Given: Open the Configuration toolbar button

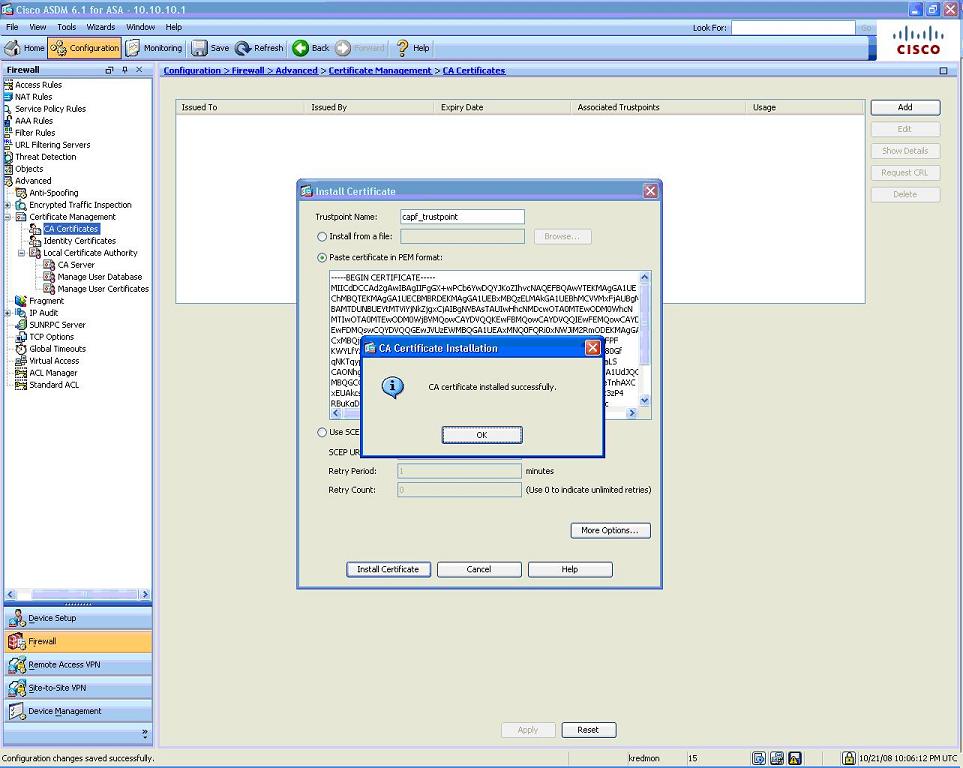Looking at the screenshot, I should 84,48.
